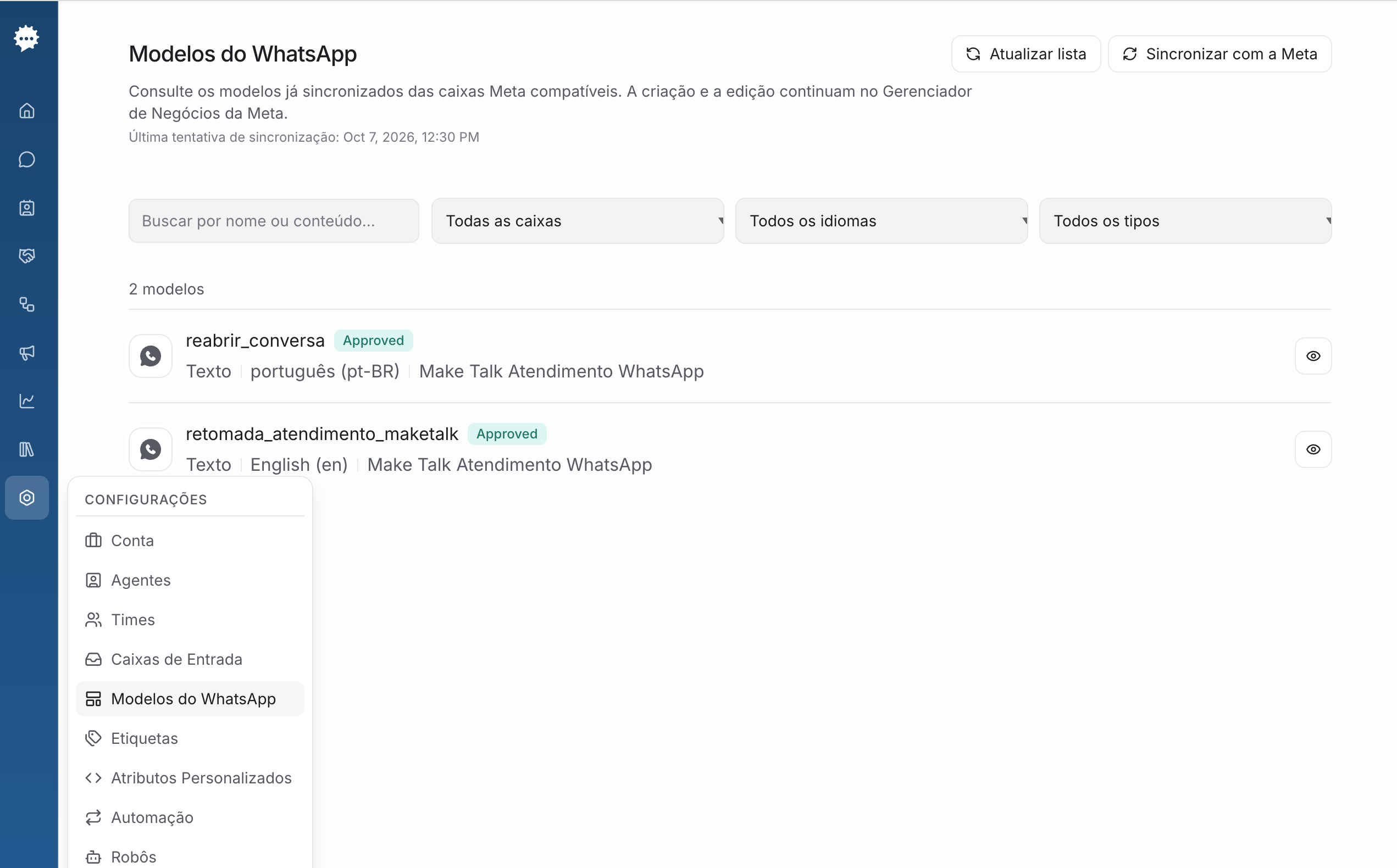The height and width of the screenshot is (868, 1397).
Task: Expand the Todos os idiomas dropdown
Action: 882,221
